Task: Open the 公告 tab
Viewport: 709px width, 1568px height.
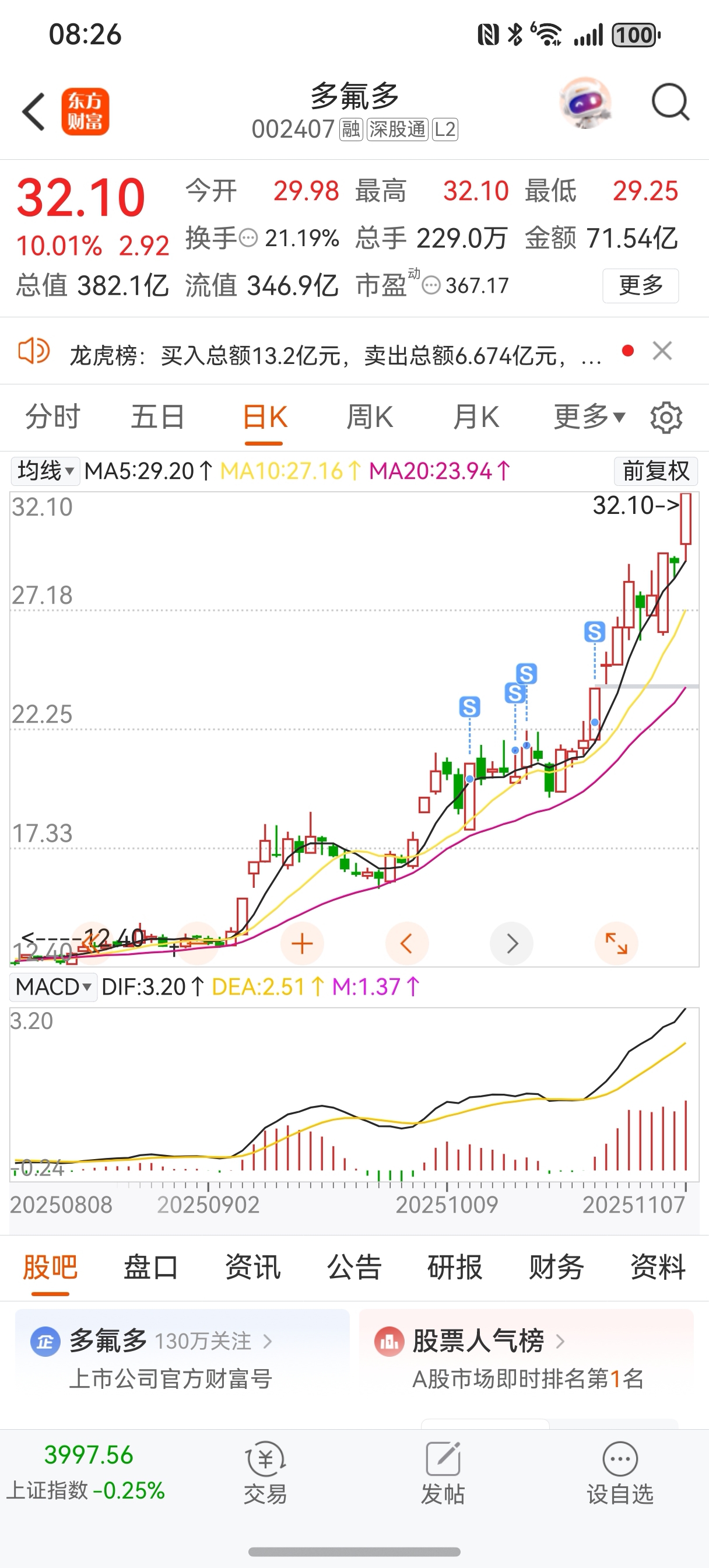Action: tap(354, 1268)
